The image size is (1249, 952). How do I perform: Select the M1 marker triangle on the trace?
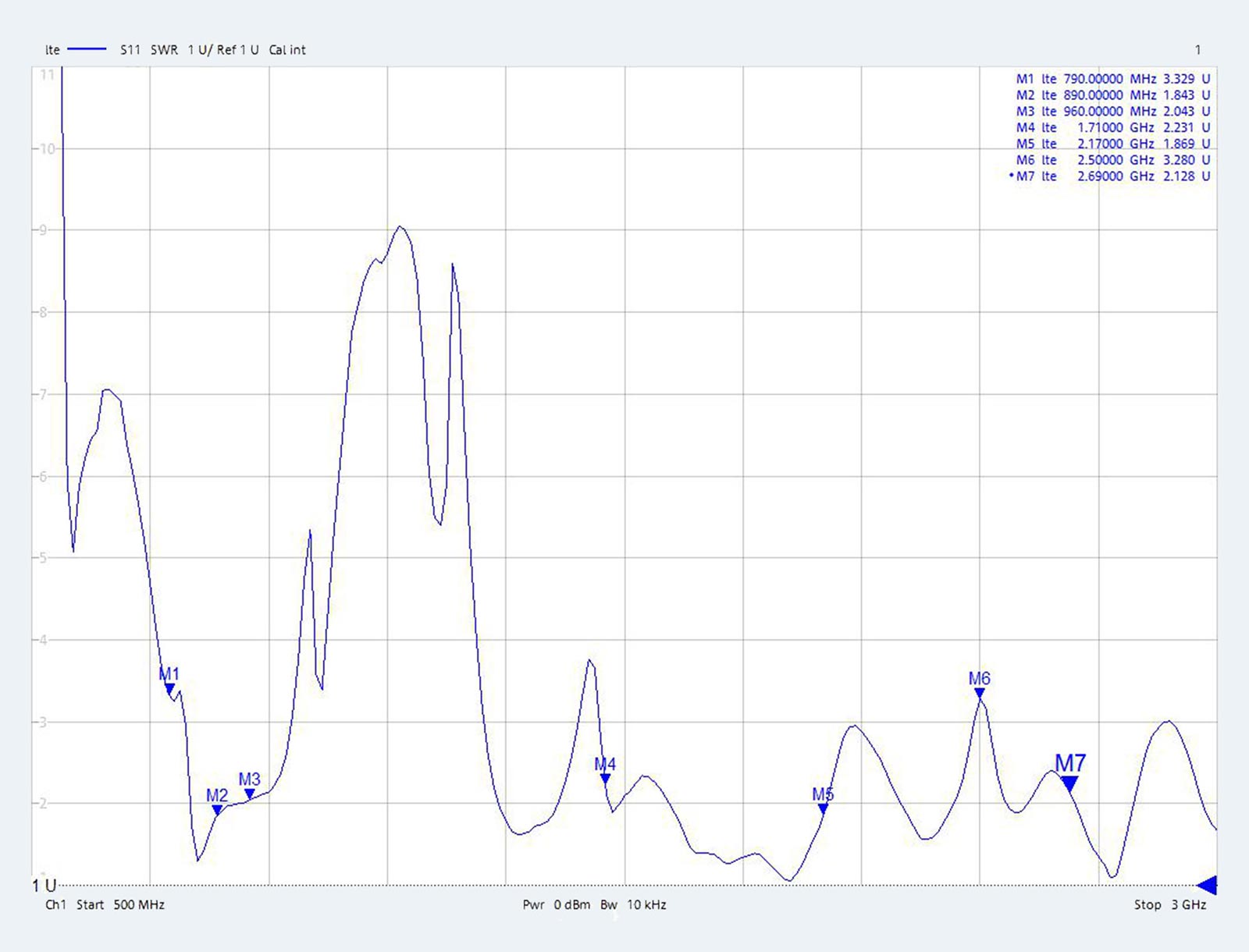(x=169, y=688)
